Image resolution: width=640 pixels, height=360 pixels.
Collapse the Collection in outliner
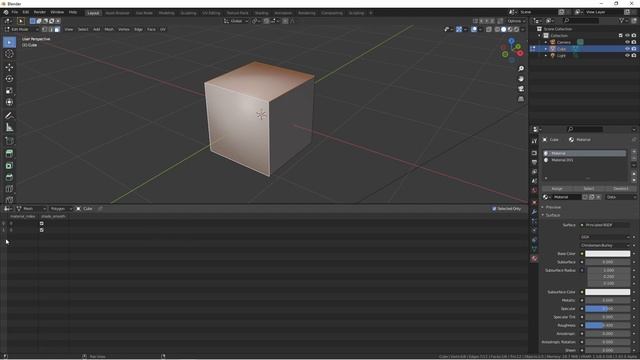pyautogui.click(x=540, y=36)
